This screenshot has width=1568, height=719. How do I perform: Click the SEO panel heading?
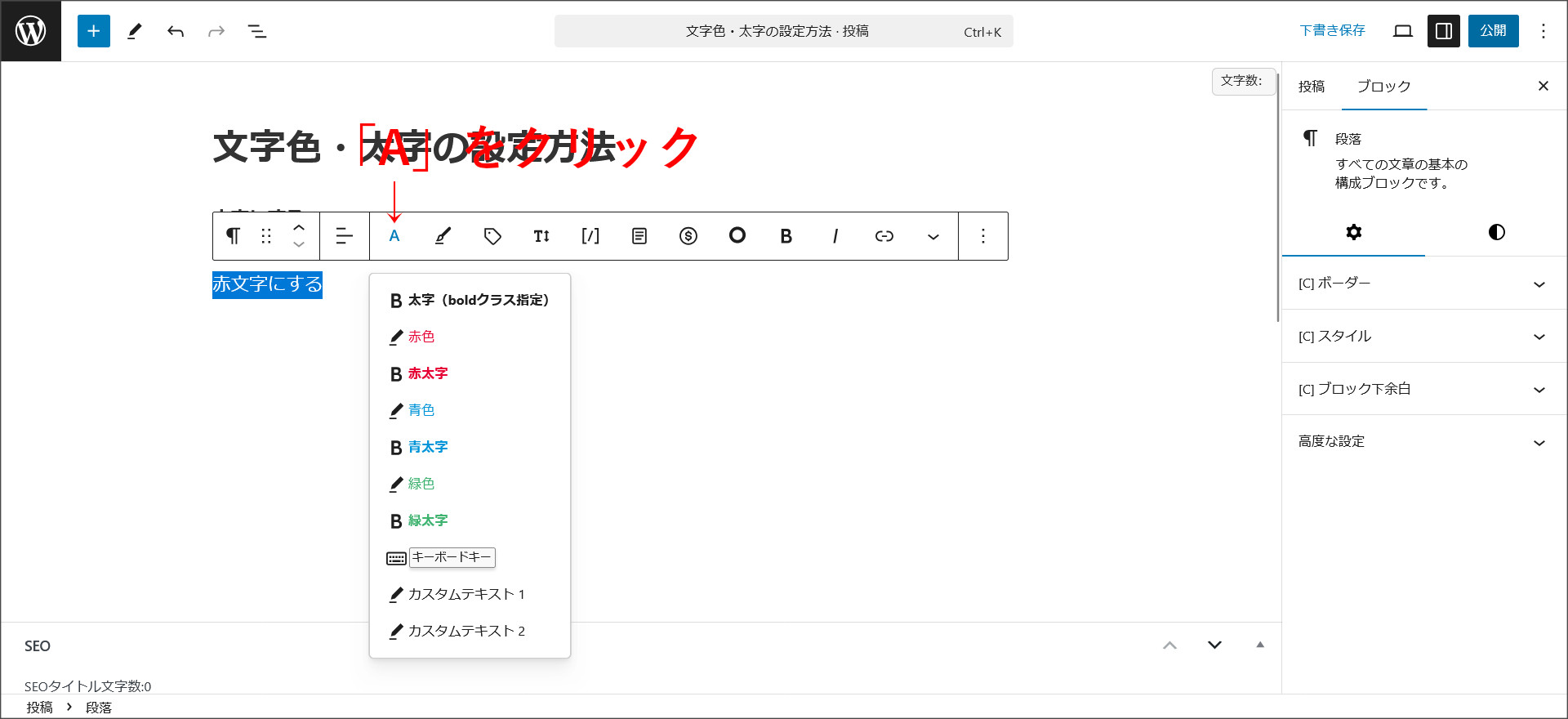click(38, 646)
